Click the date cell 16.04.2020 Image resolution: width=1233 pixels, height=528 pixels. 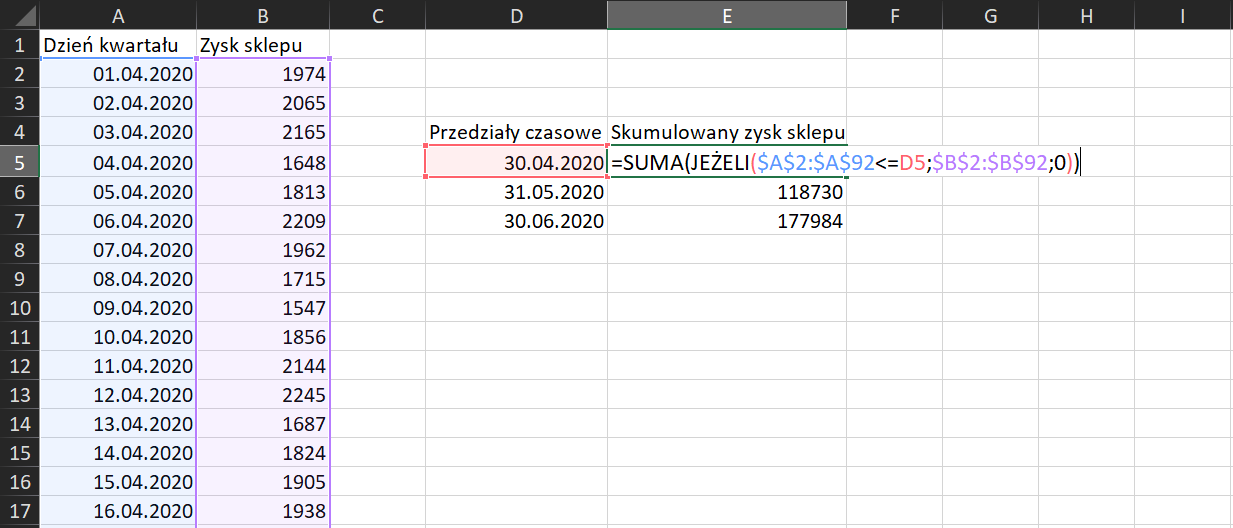(118, 512)
